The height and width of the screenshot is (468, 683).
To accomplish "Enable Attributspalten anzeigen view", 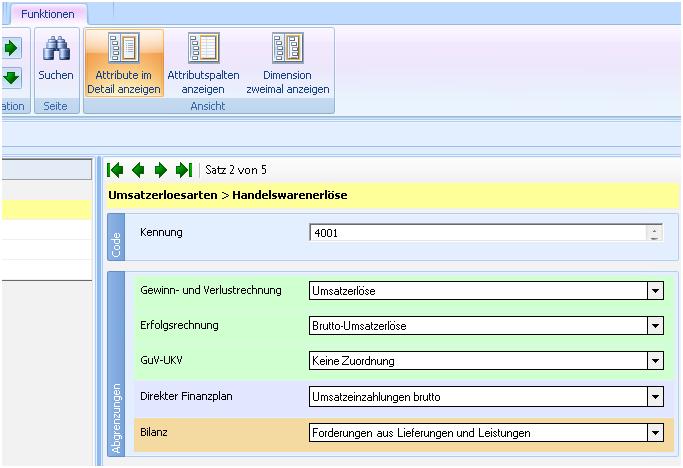I will coord(203,64).
